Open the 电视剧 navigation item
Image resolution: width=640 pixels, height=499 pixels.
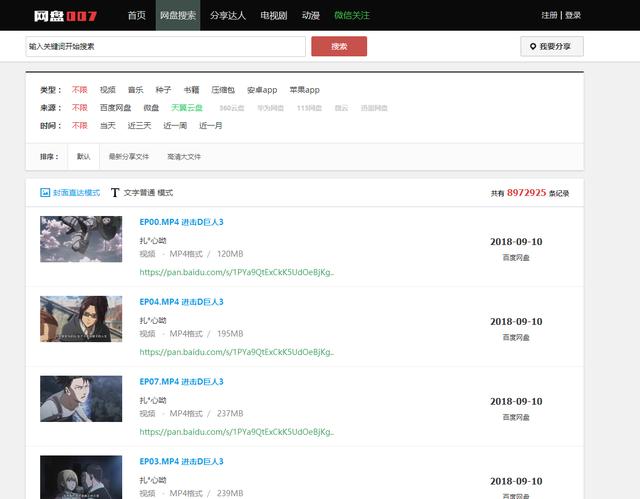pyautogui.click(x=274, y=16)
